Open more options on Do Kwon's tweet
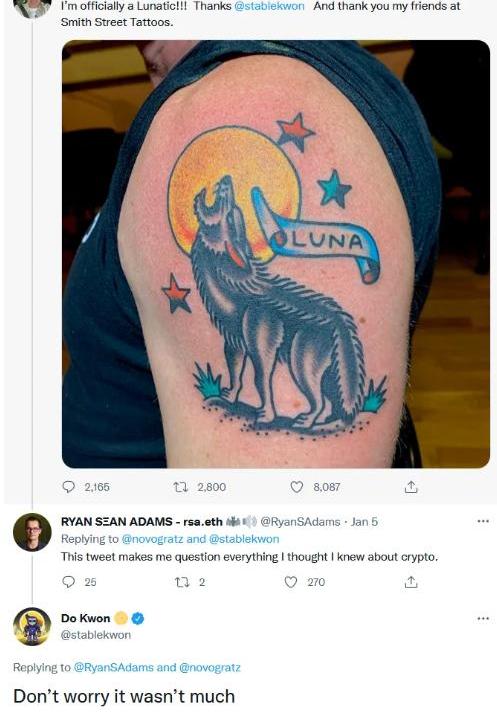497x715 pixels. (x=482, y=619)
